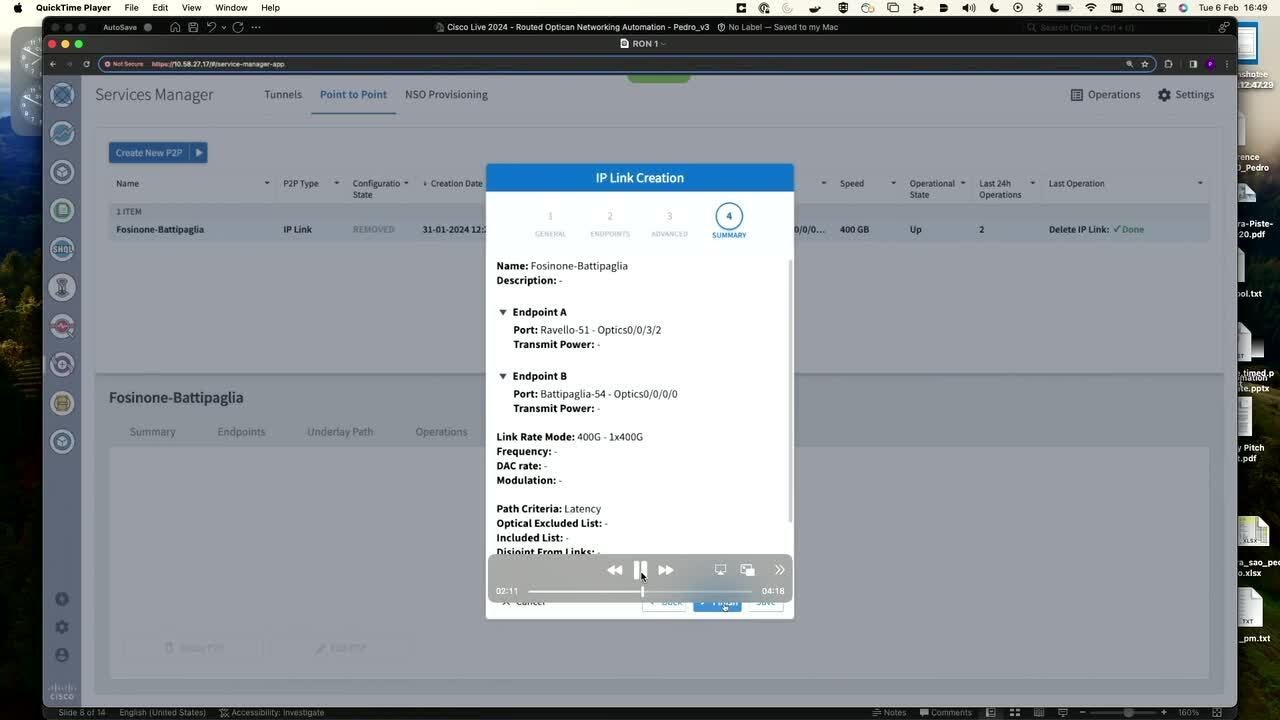Open the P2P Type column dropdown

coord(337,183)
